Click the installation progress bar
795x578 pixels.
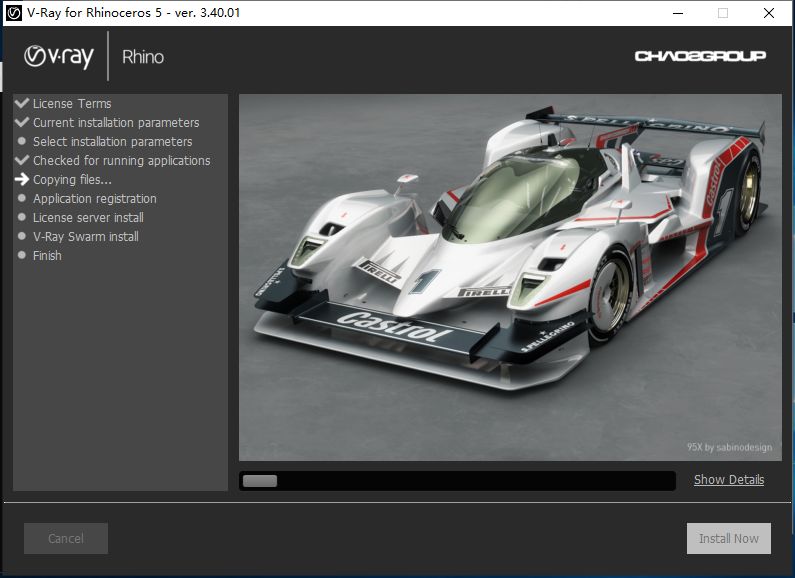pos(457,481)
